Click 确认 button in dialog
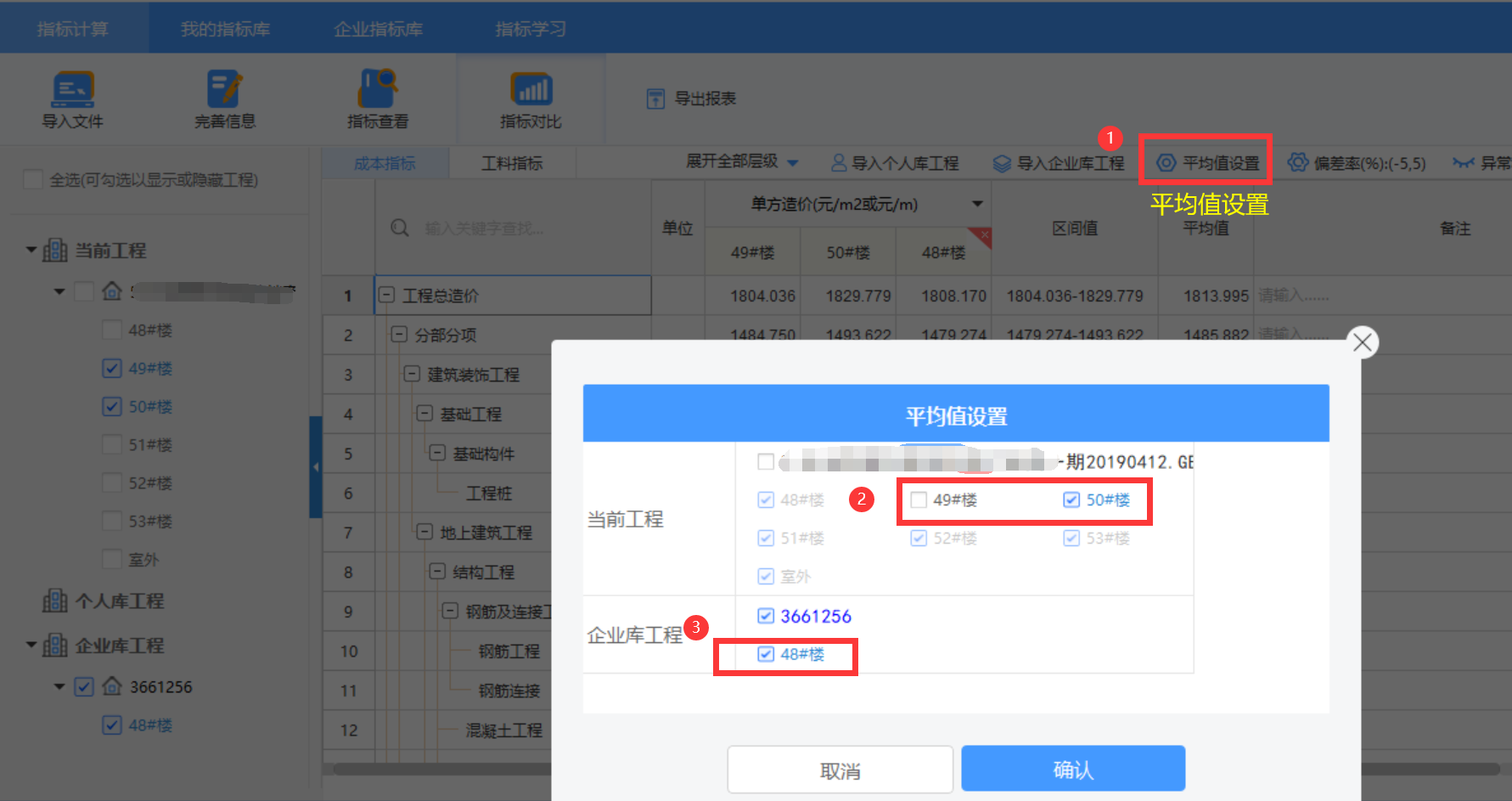This screenshot has width=1512, height=801. [1073, 769]
